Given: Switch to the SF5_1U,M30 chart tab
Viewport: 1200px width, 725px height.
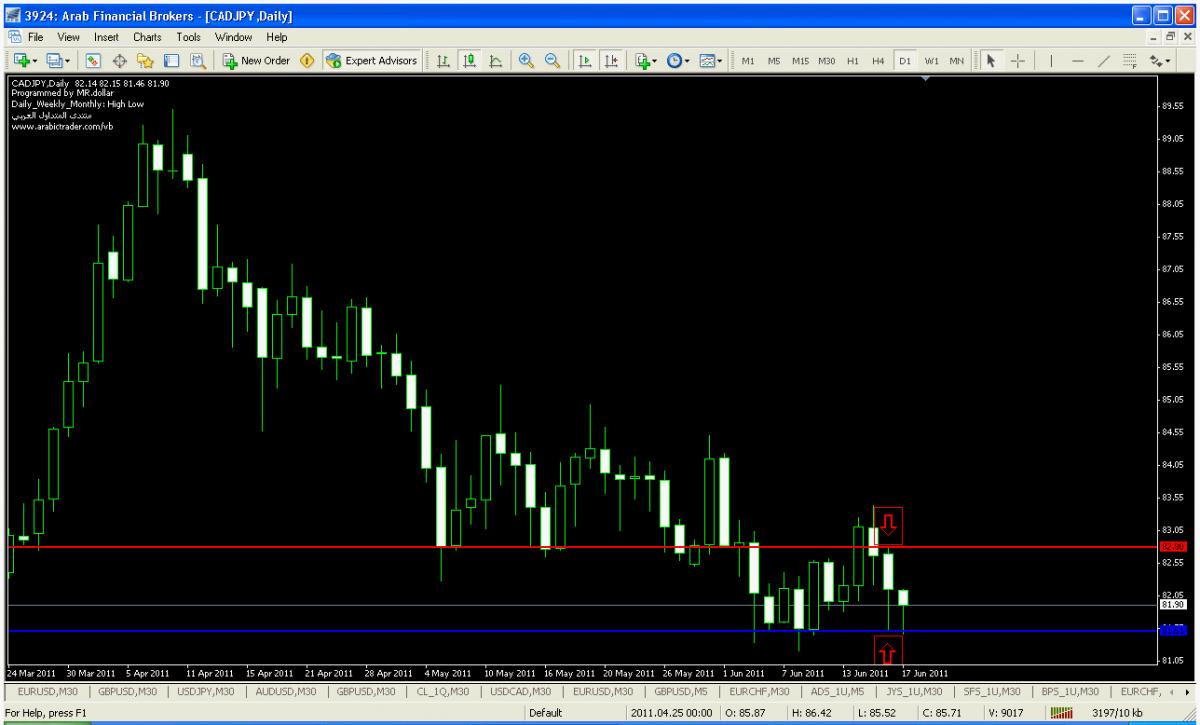Looking at the screenshot, I should (x=990, y=692).
